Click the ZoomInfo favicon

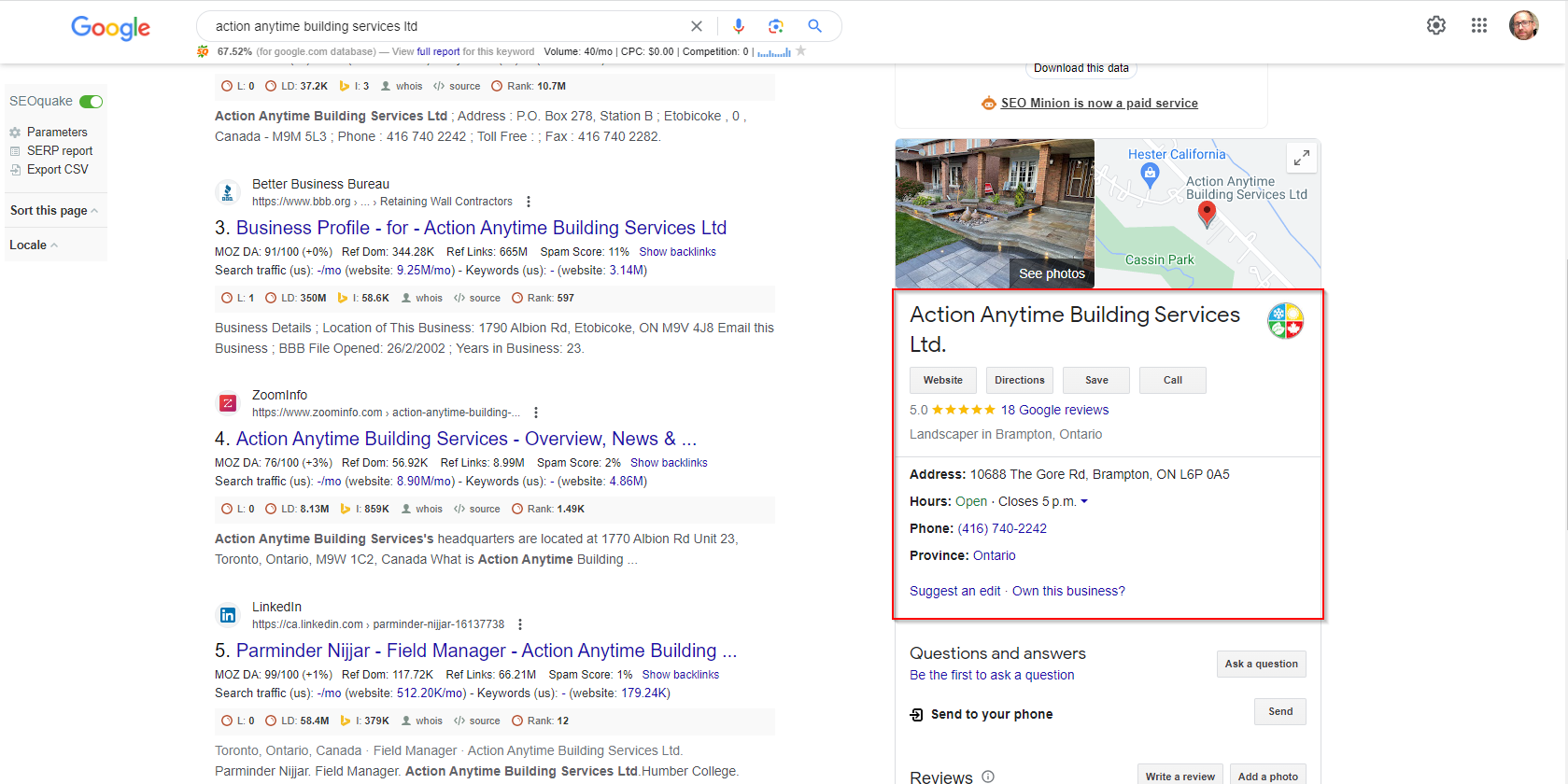click(x=227, y=403)
